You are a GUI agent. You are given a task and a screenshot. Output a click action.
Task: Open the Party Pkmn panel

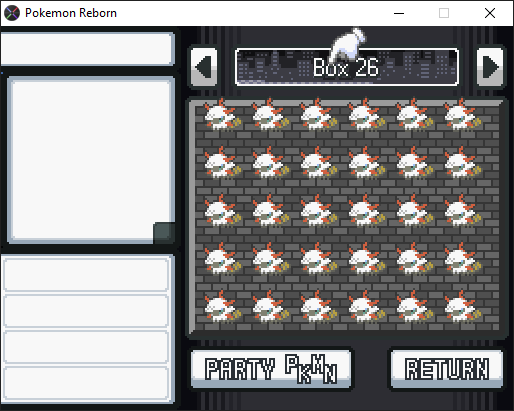point(271,369)
